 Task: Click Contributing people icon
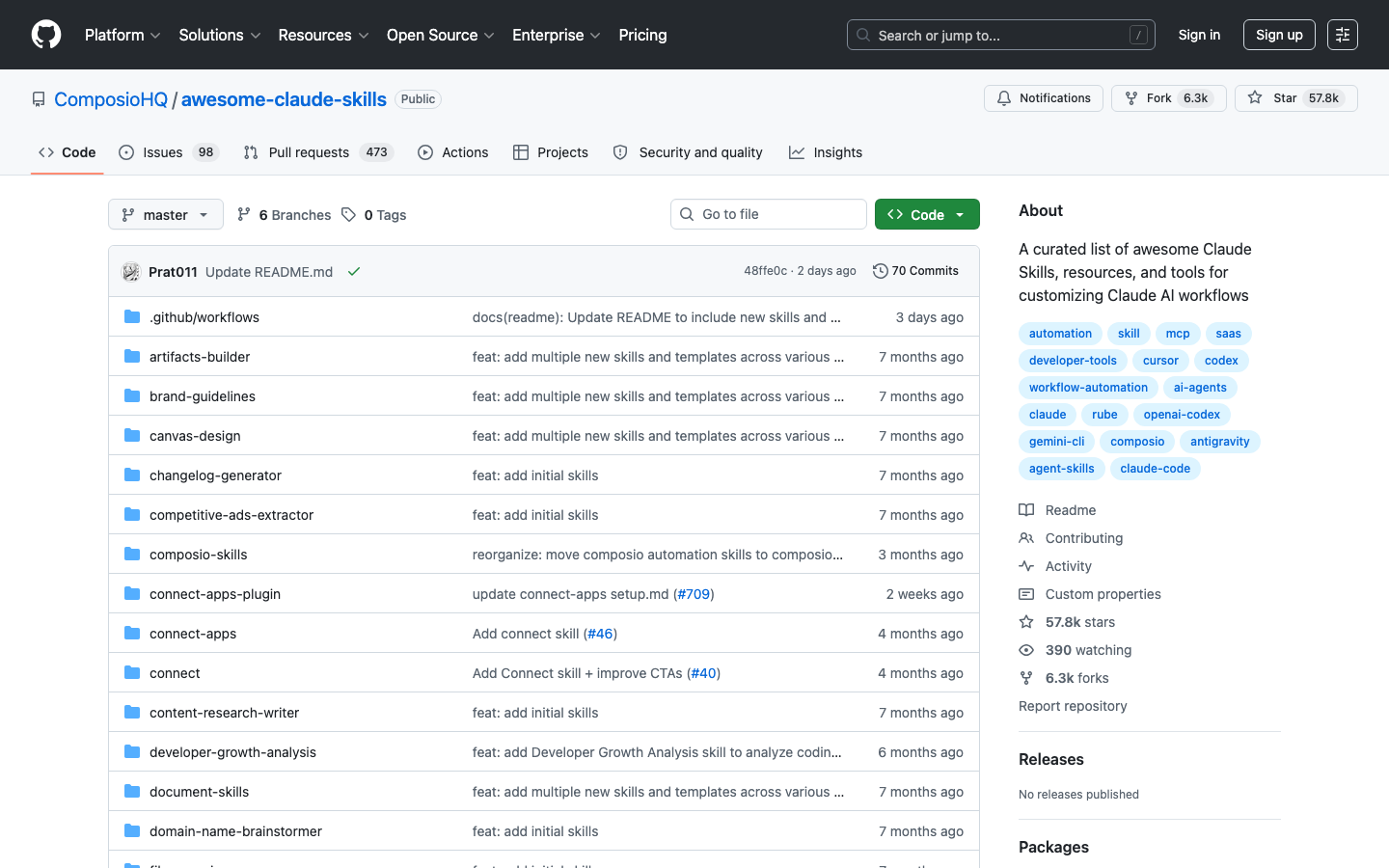(x=1026, y=538)
